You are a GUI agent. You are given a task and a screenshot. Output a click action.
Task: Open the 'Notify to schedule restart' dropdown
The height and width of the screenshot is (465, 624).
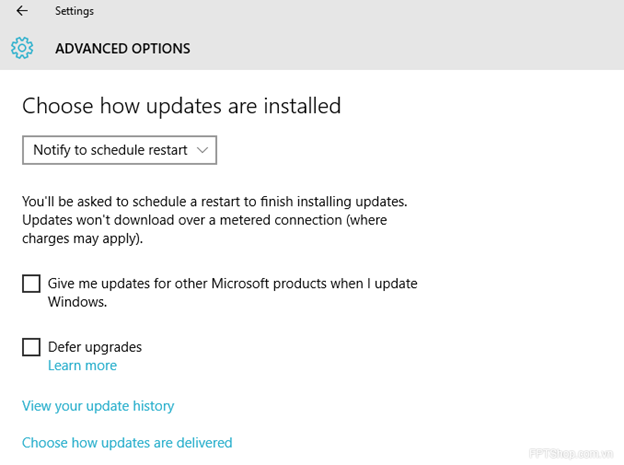119,150
